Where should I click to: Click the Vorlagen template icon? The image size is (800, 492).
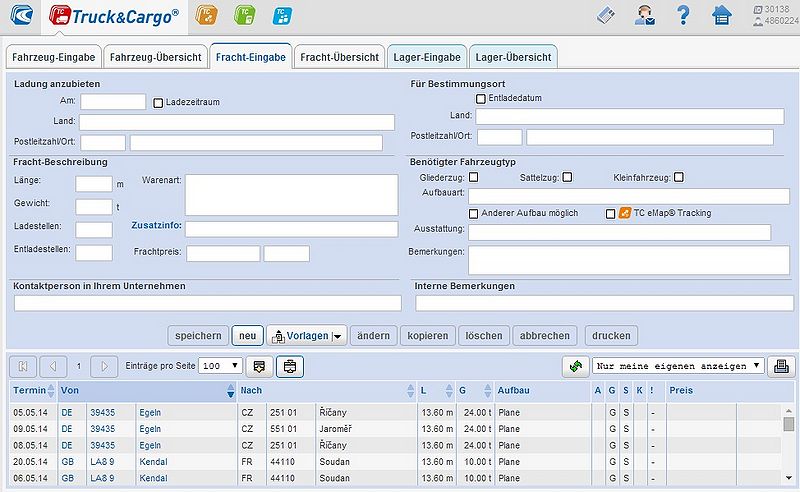click(278, 336)
